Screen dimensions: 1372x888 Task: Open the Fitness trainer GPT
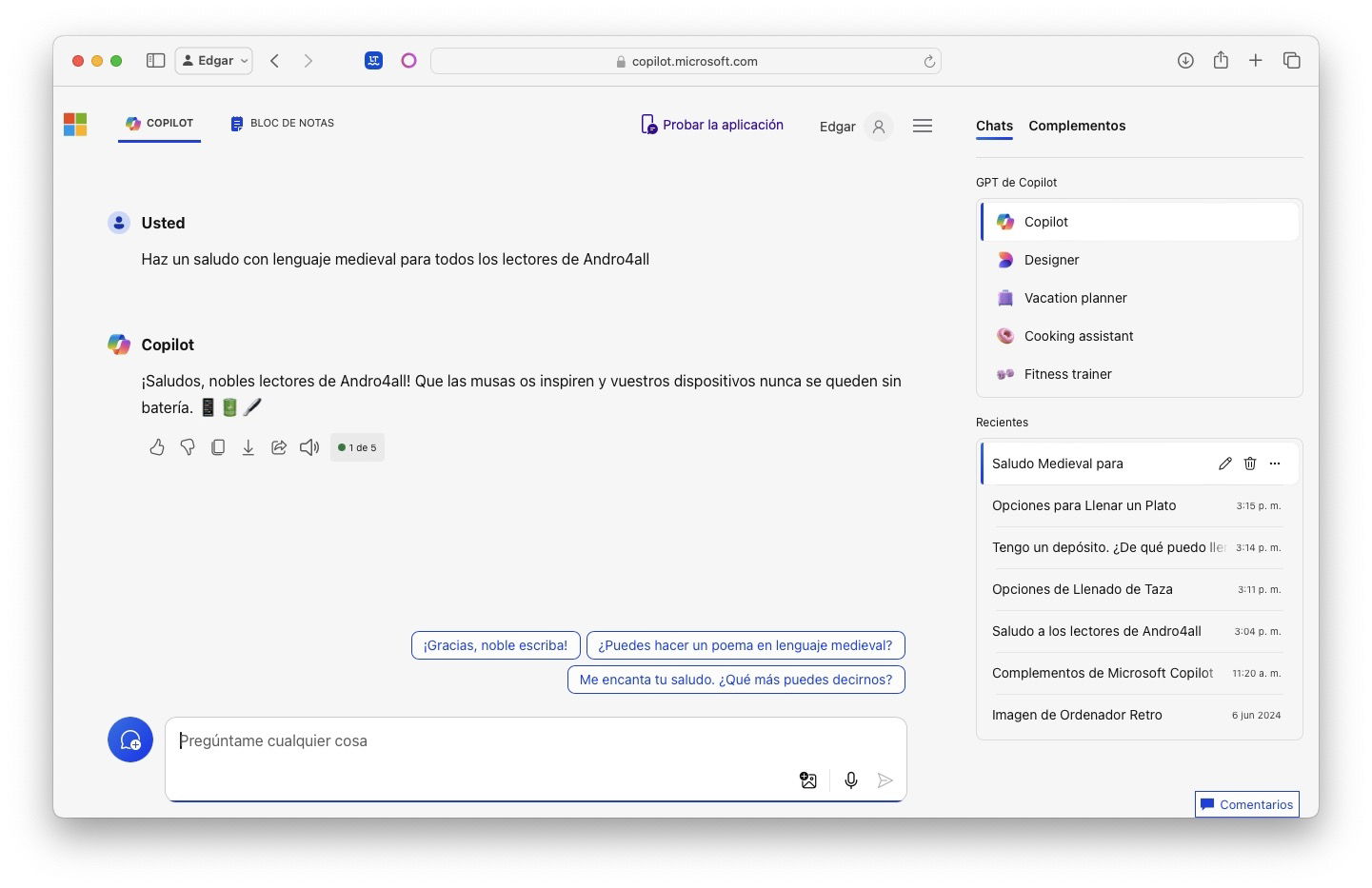click(1140, 374)
